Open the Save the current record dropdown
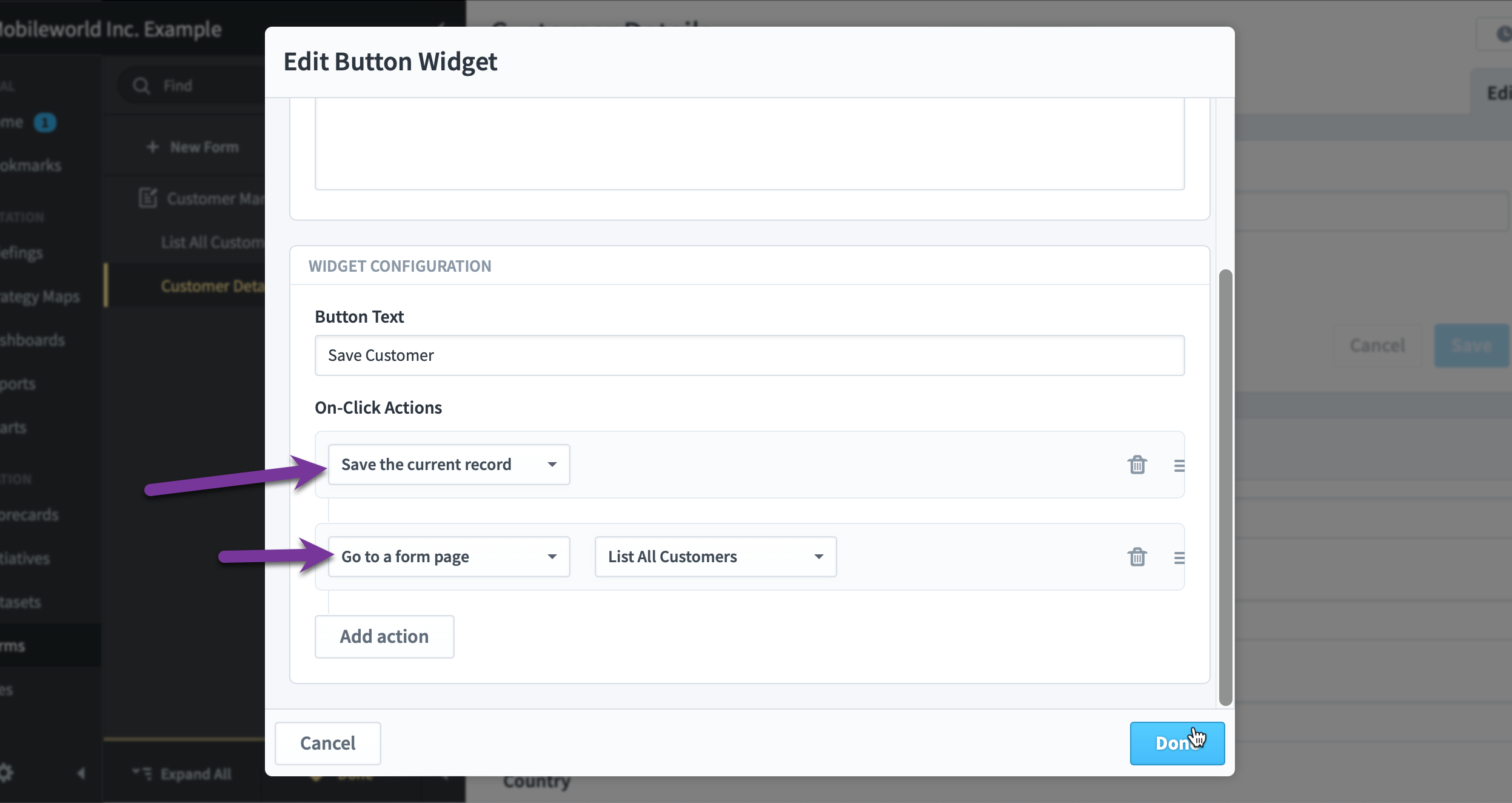Image resolution: width=1512 pixels, height=803 pixels. (448, 465)
